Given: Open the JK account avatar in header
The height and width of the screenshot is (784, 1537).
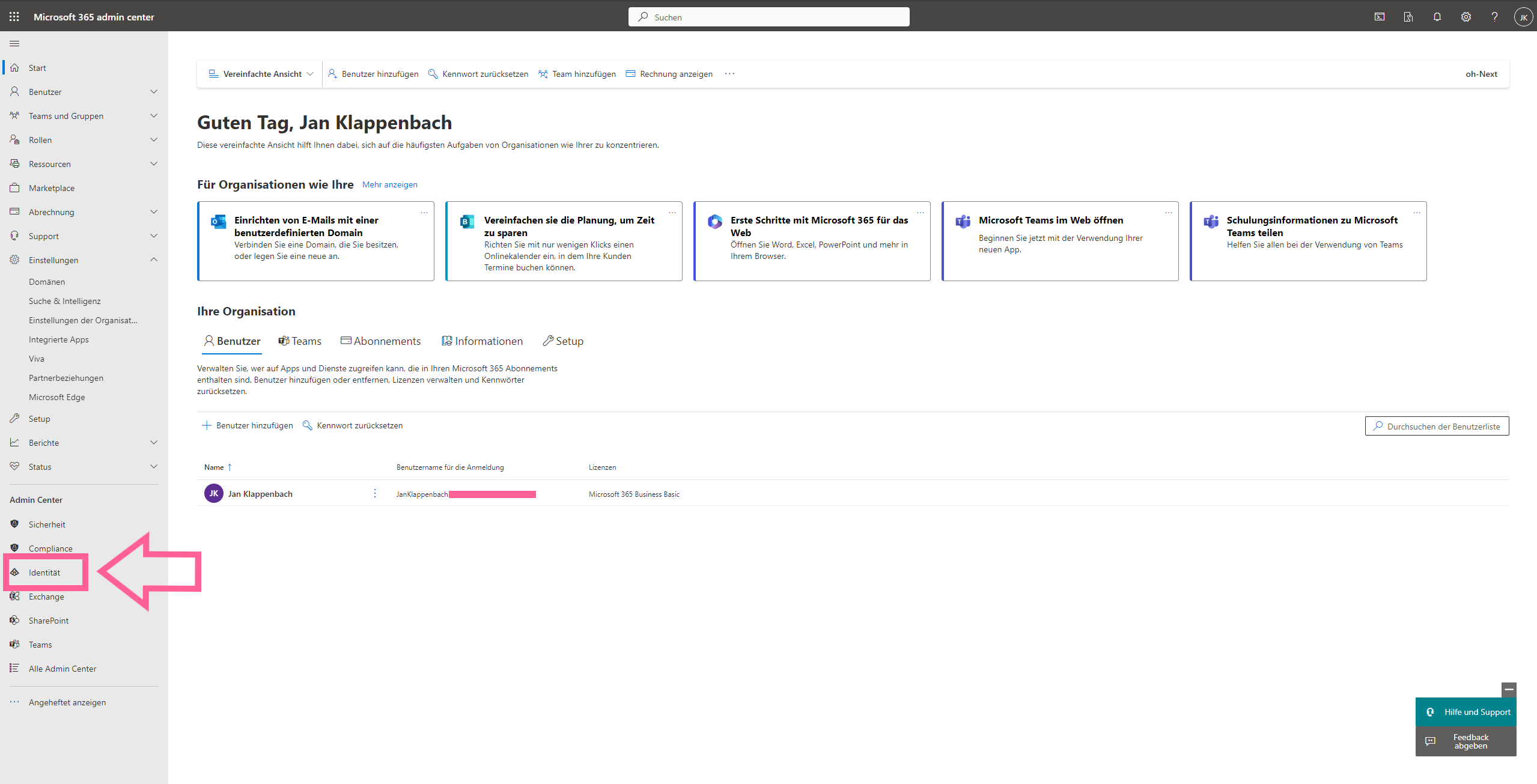Looking at the screenshot, I should coord(1523,17).
